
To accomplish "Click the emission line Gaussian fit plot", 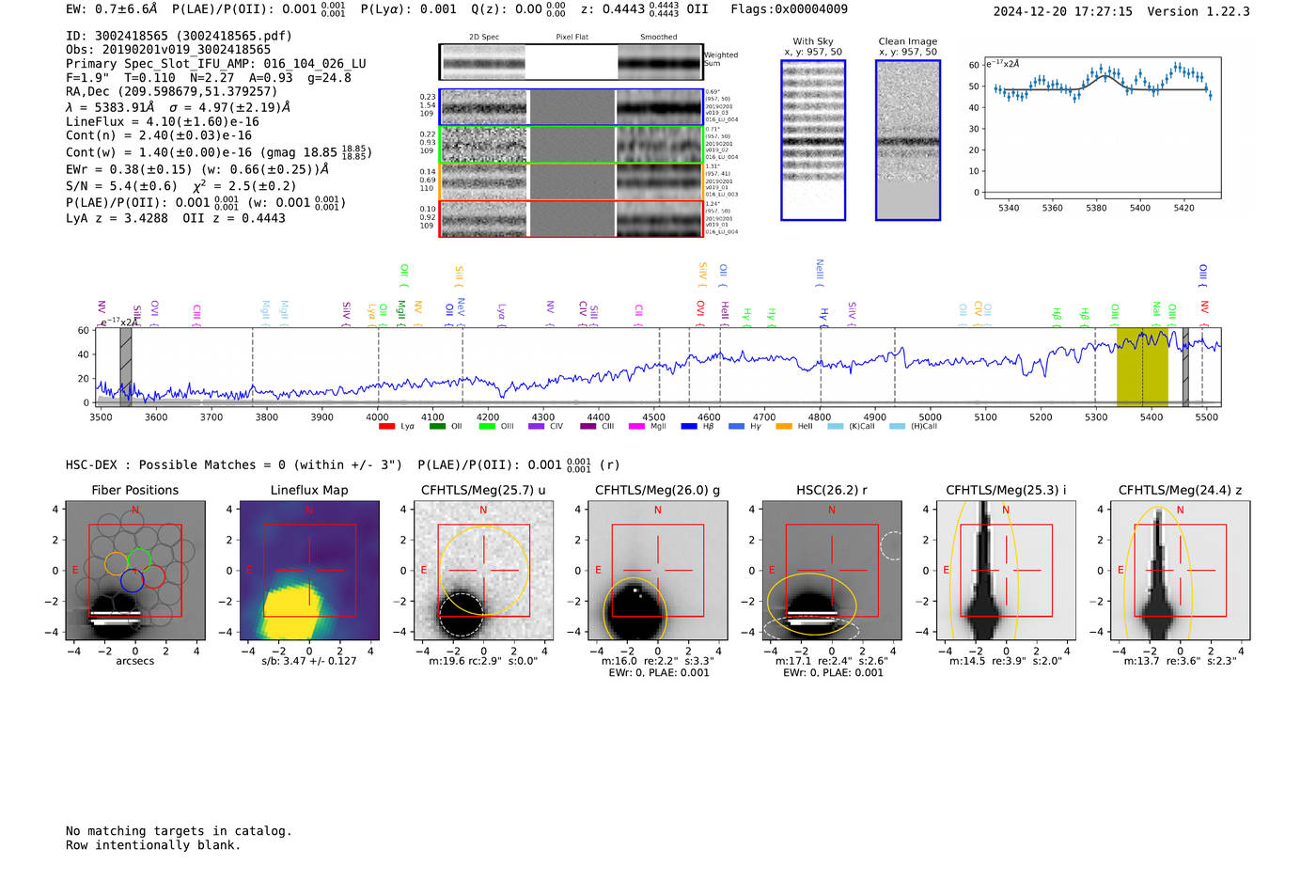I will [1103, 127].
